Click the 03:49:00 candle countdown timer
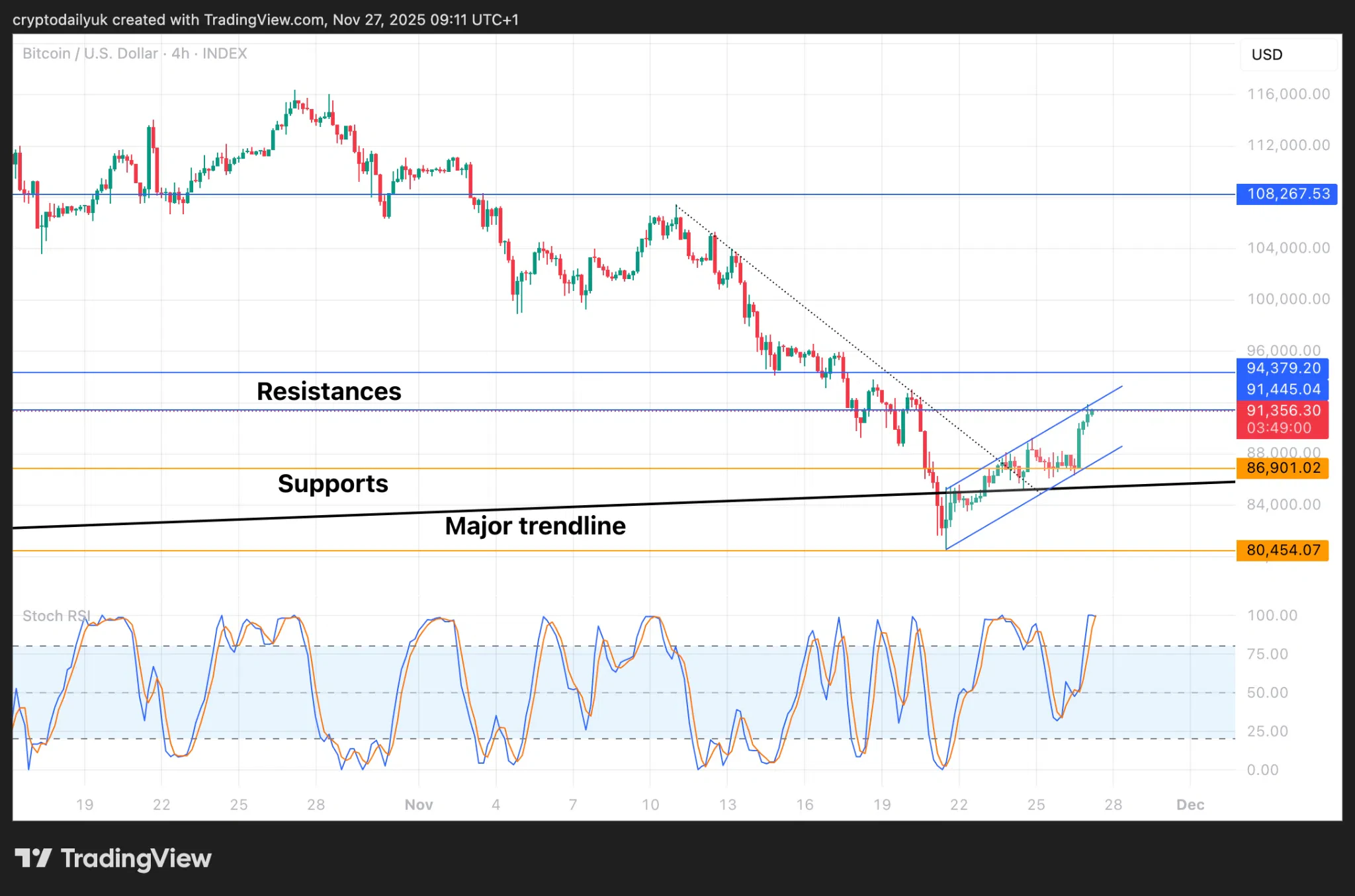The width and height of the screenshot is (1355, 896). [1278, 428]
